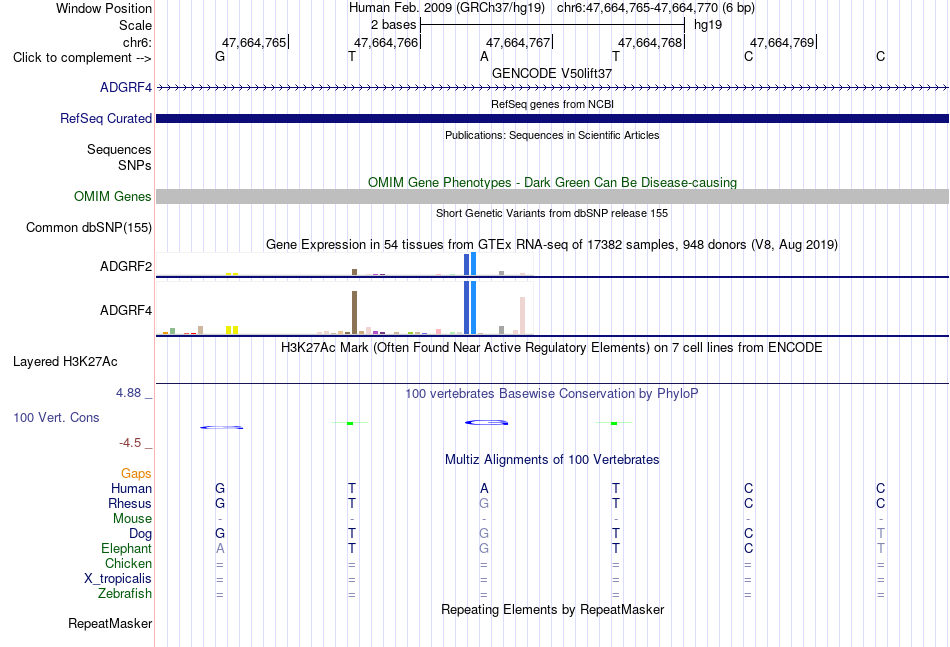Click the Publications Sequences in Scientific Articles title
Screen dimensions: 950x647
552,135
